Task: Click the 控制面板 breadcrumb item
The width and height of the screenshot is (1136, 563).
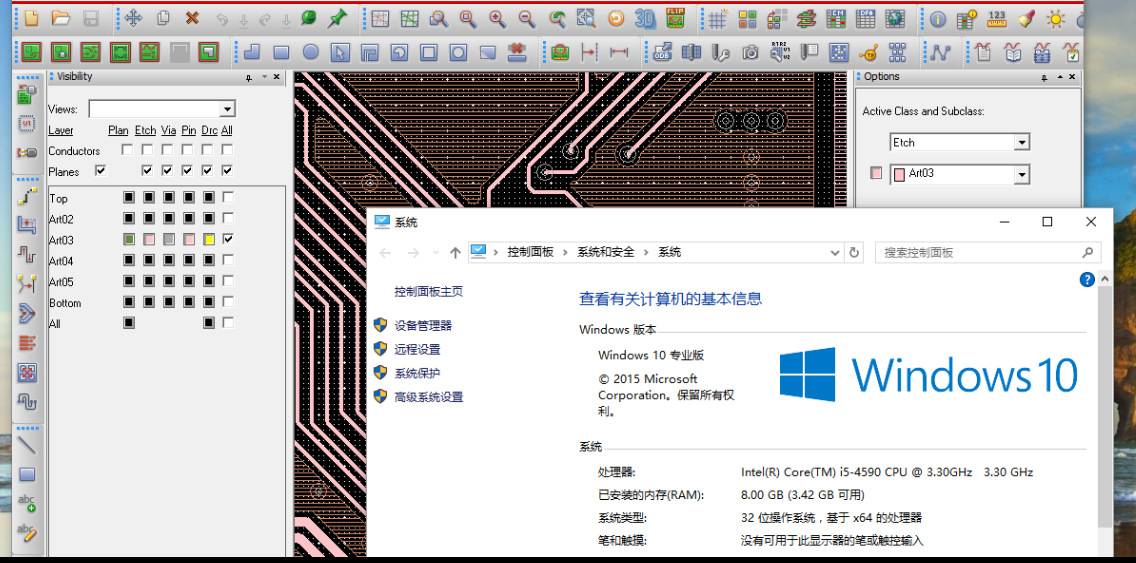Action: click(x=530, y=252)
